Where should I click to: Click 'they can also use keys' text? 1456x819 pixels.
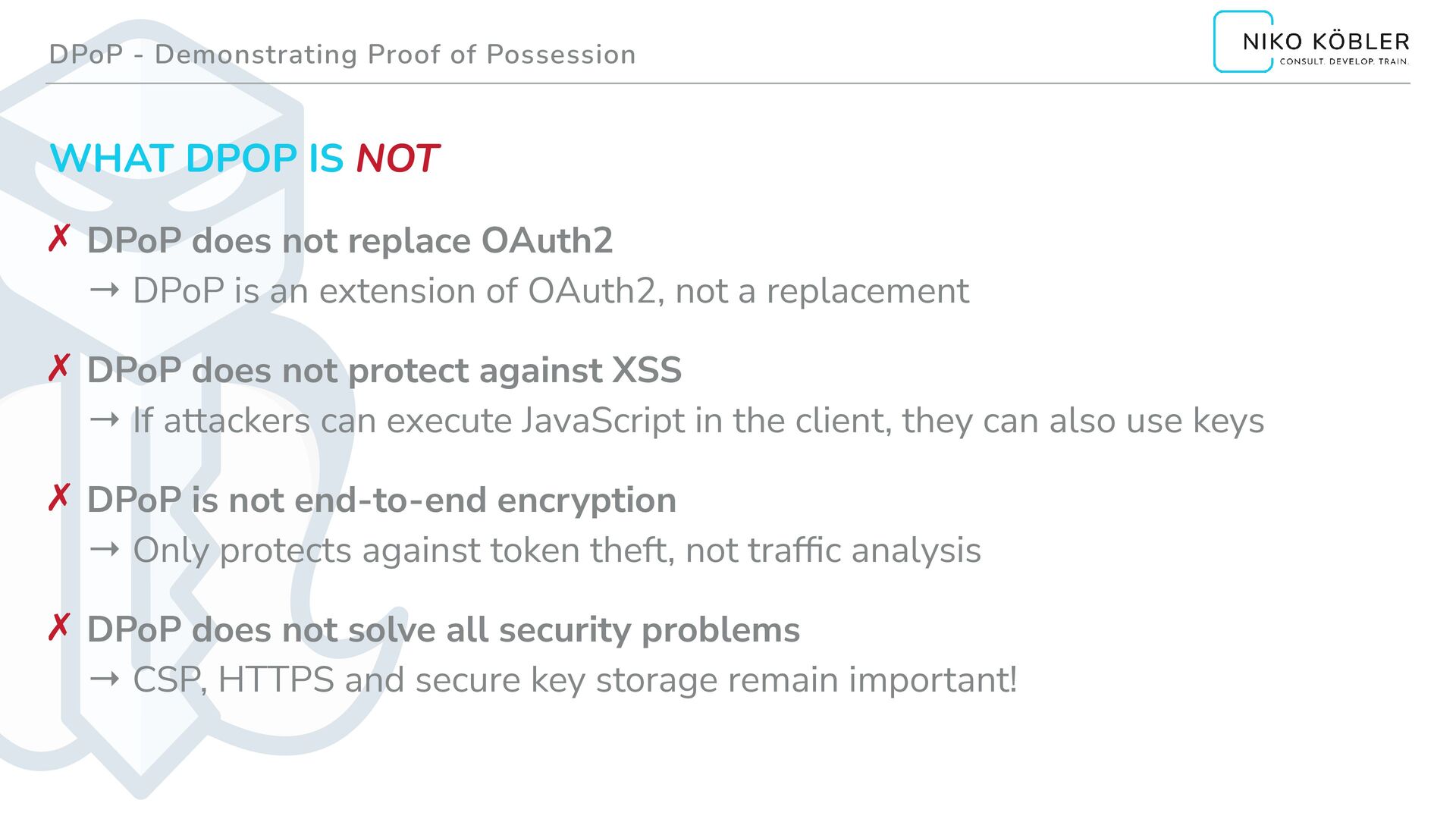tap(1082, 420)
